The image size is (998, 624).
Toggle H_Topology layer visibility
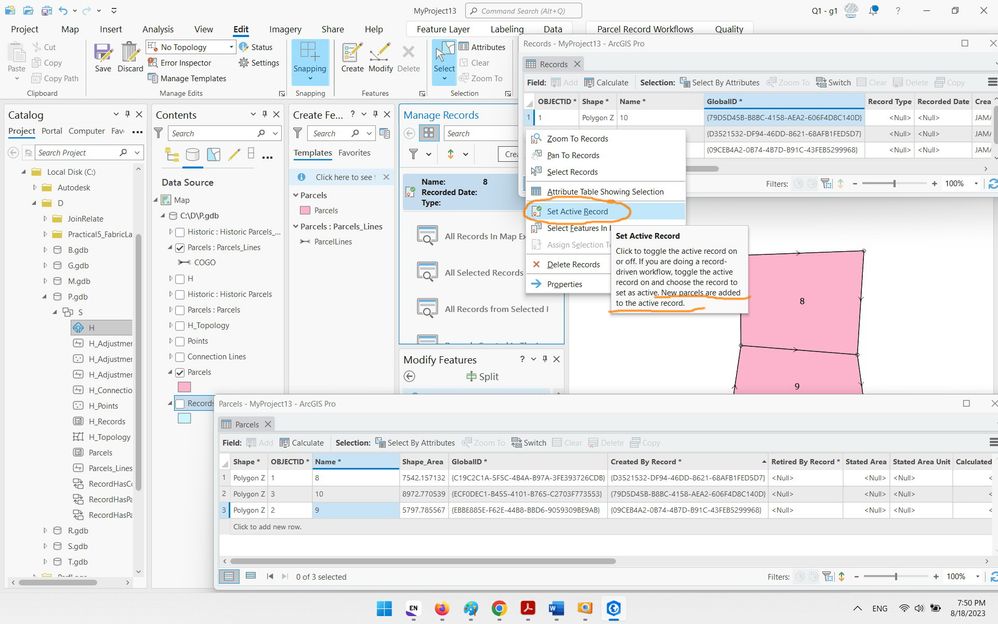180,325
